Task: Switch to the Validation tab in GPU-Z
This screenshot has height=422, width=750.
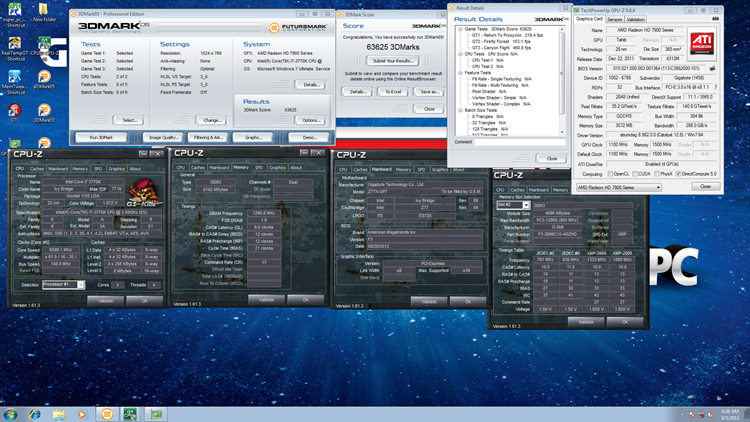Action: click(636, 19)
